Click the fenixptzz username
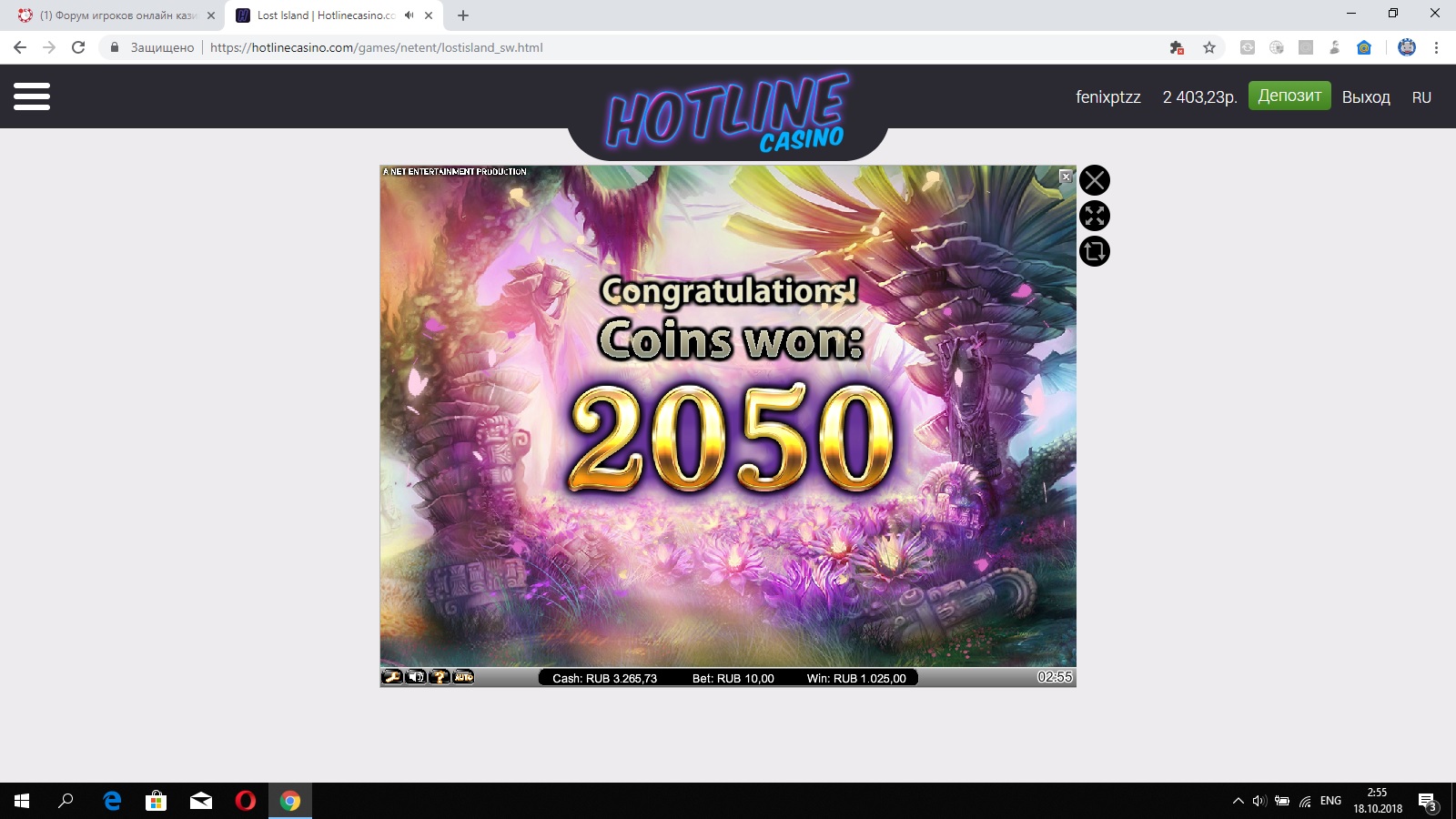Image resolution: width=1456 pixels, height=819 pixels. tap(1107, 97)
